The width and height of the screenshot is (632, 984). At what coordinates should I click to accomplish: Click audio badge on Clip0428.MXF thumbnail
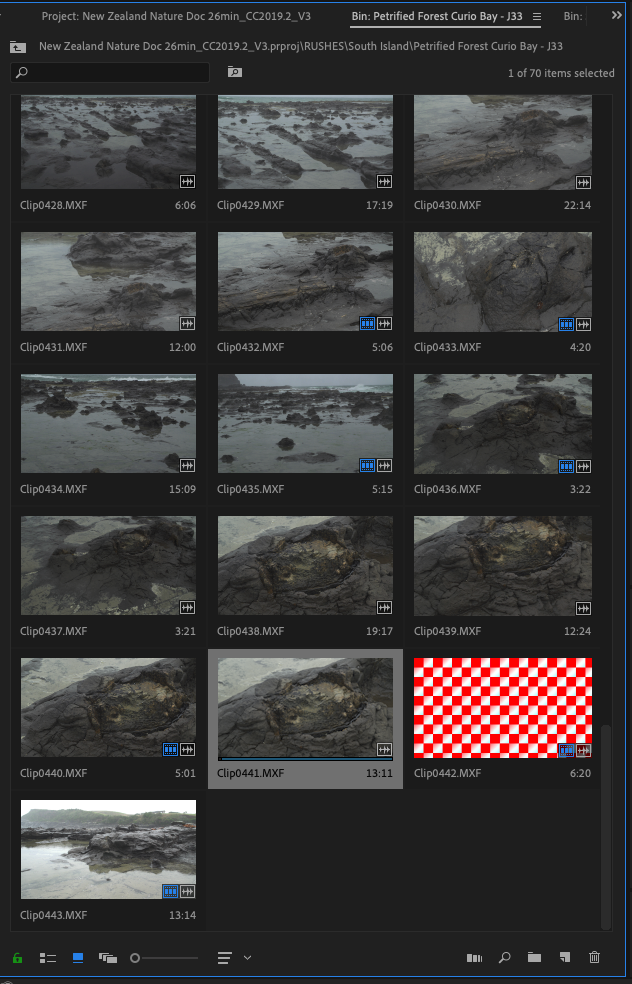click(x=187, y=181)
